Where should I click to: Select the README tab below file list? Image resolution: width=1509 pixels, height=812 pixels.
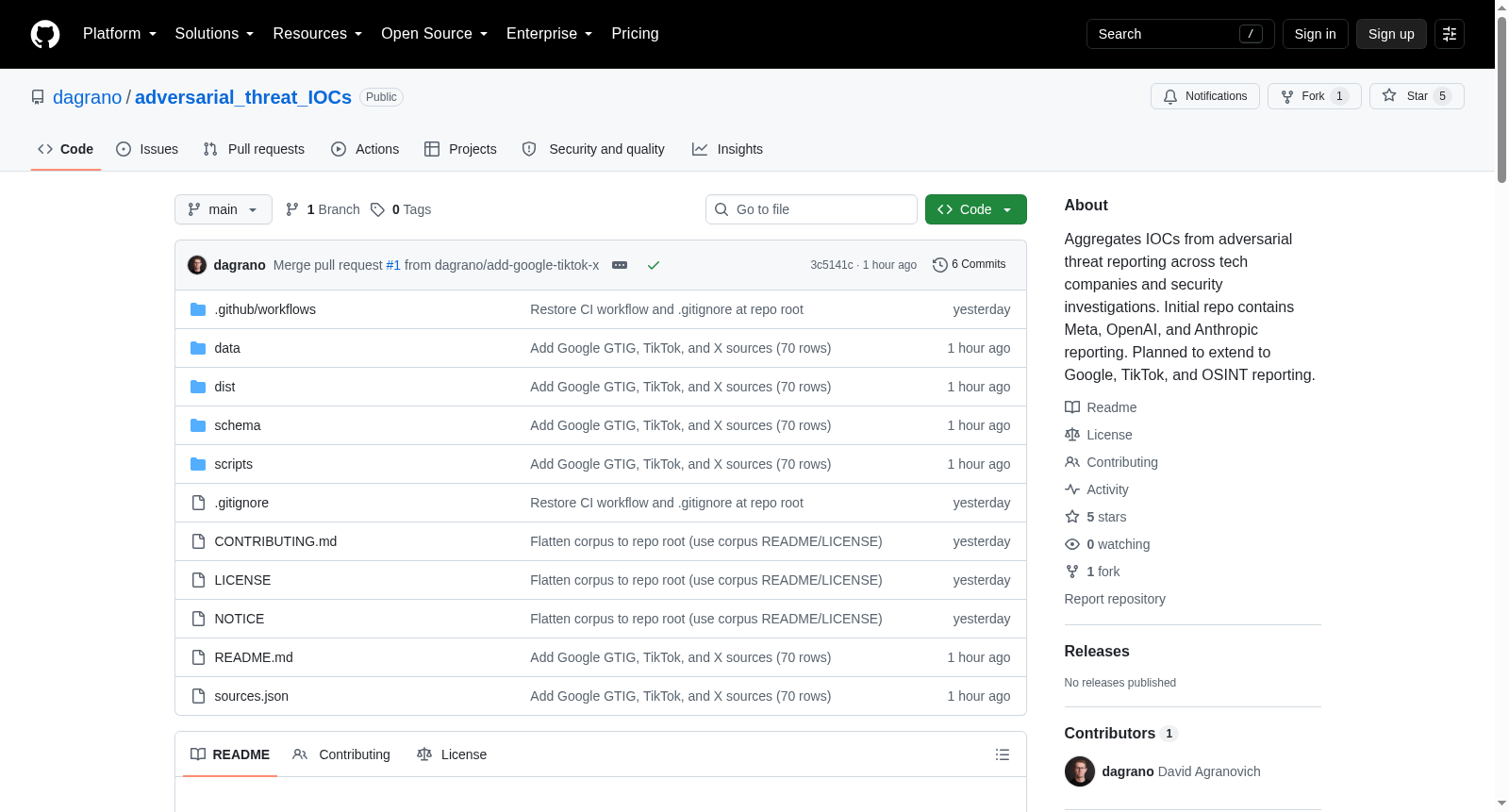(x=230, y=754)
